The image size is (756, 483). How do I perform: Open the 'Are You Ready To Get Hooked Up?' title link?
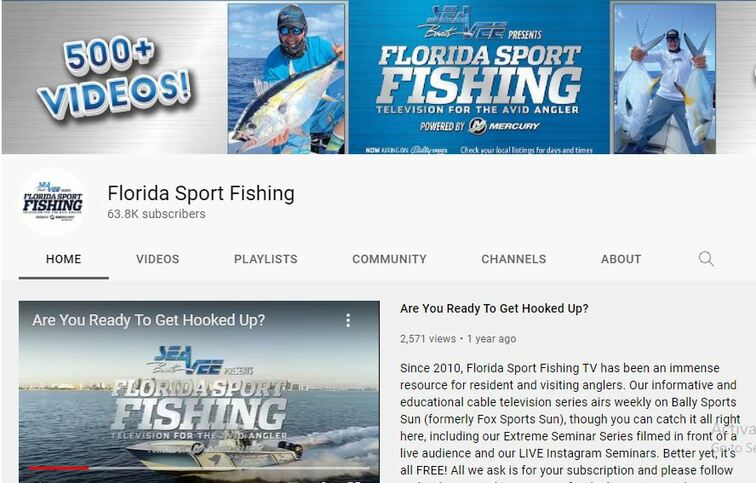(x=494, y=309)
